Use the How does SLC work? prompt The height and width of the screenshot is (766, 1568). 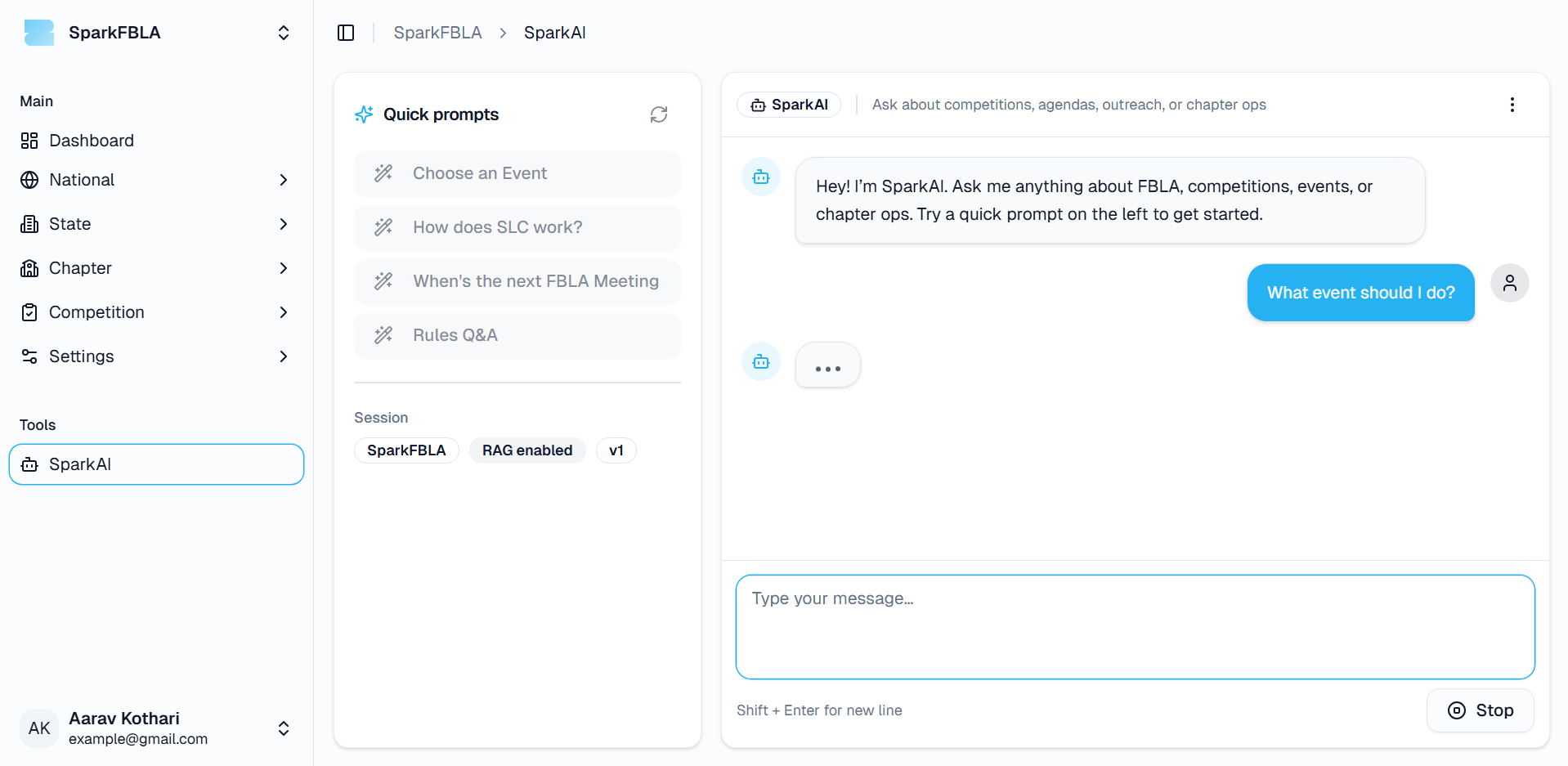tap(517, 227)
